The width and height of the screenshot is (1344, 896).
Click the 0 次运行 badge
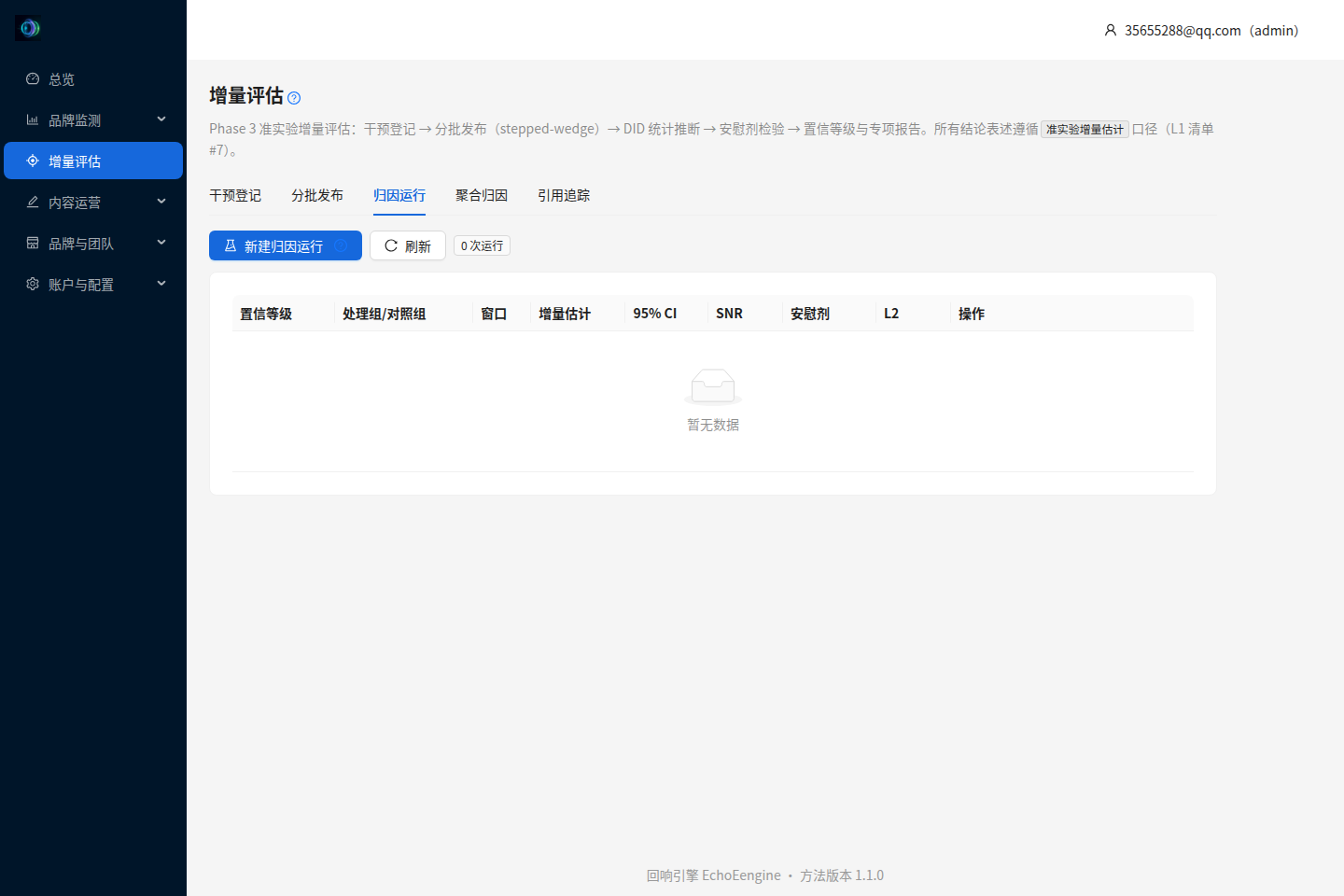[x=482, y=245]
